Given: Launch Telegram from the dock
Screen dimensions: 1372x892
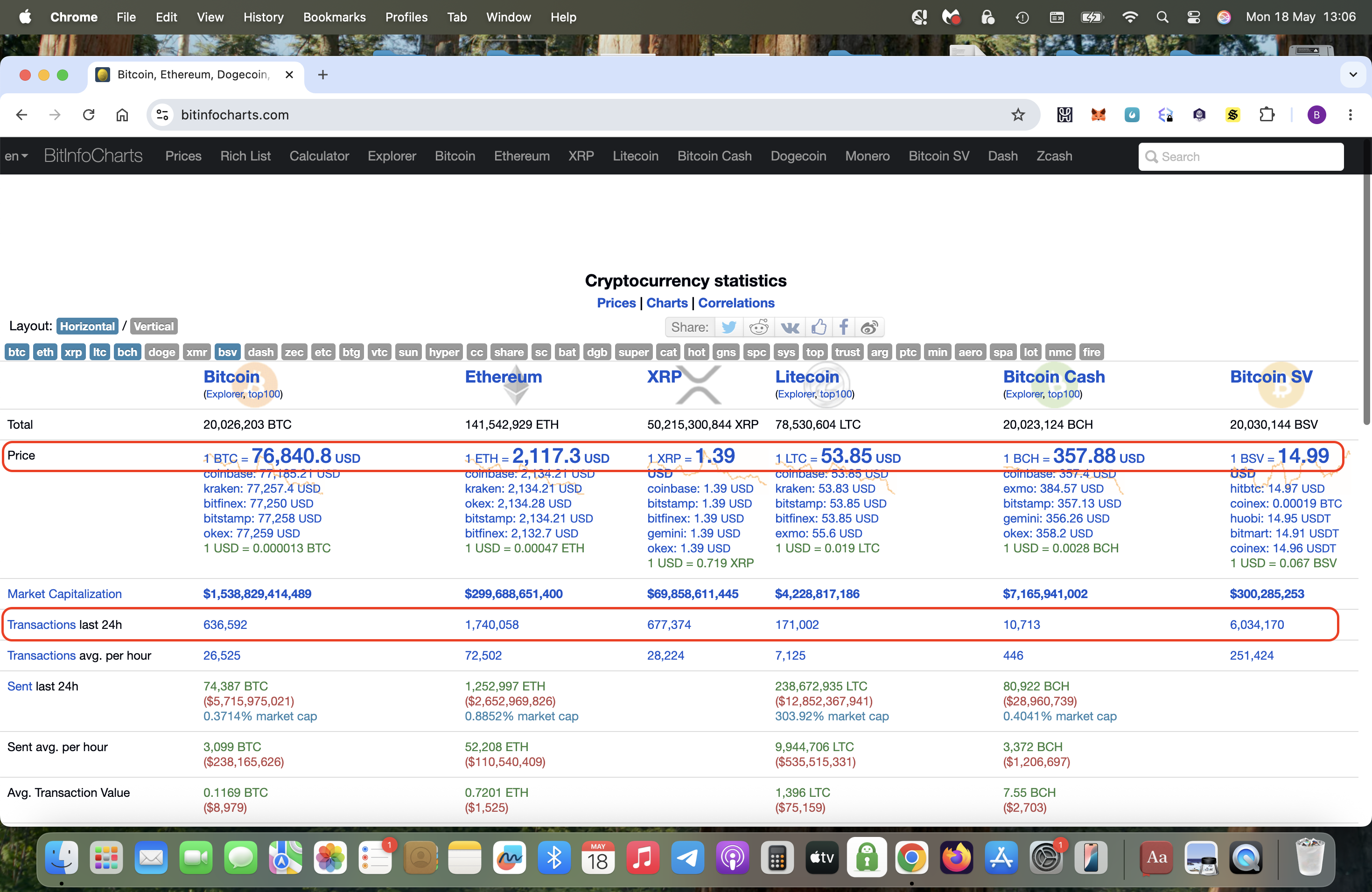Looking at the screenshot, I should [687, 857].
